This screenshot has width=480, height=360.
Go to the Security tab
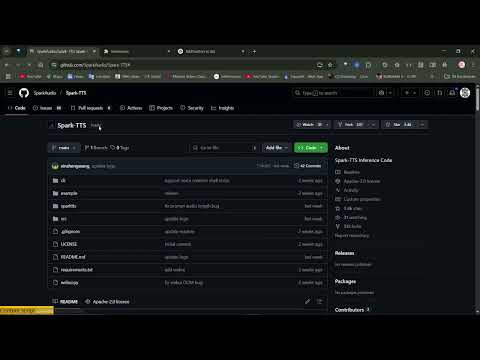[192, 108]
